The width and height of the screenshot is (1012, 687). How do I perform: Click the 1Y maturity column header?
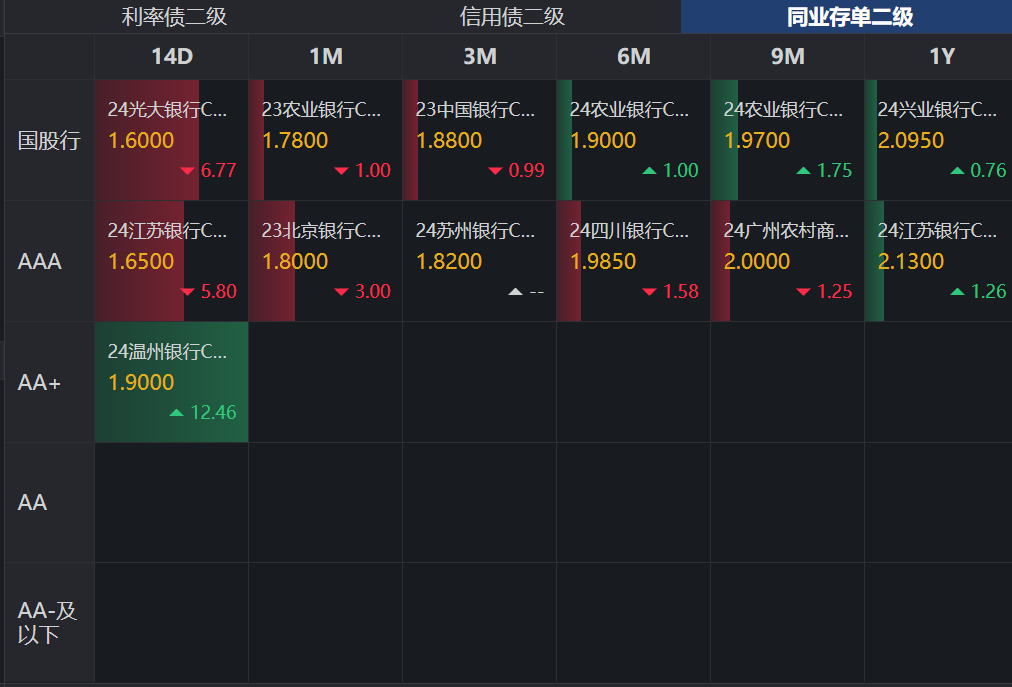tap(941, 57)
